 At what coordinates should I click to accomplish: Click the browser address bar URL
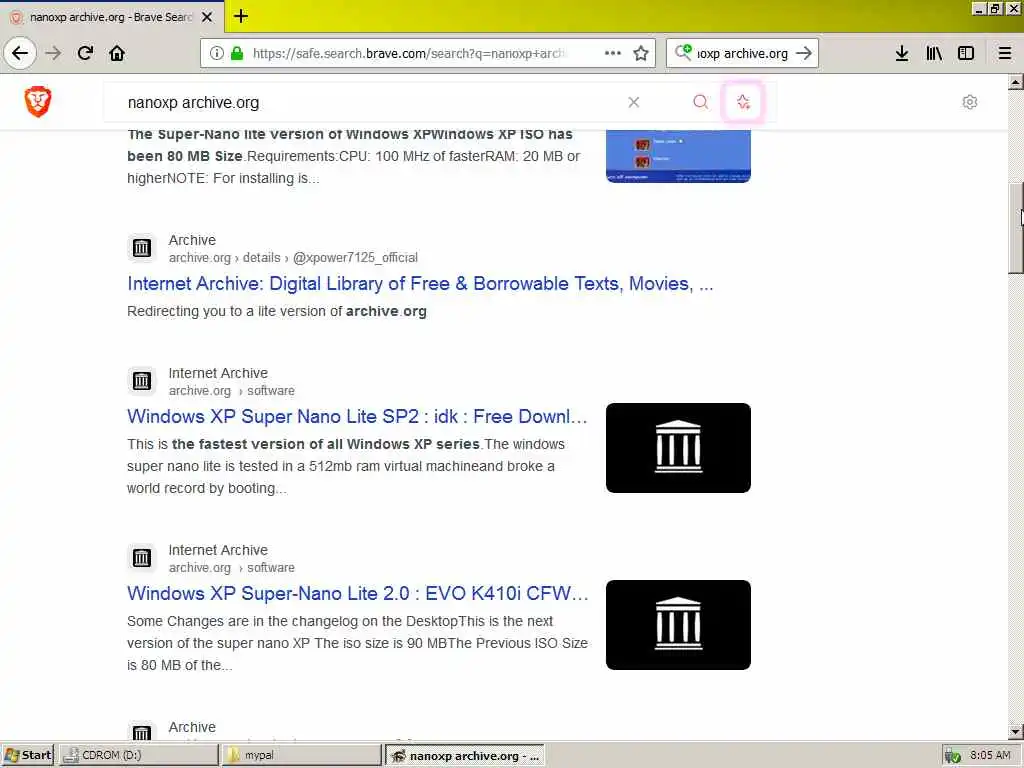tap(409, 54)
